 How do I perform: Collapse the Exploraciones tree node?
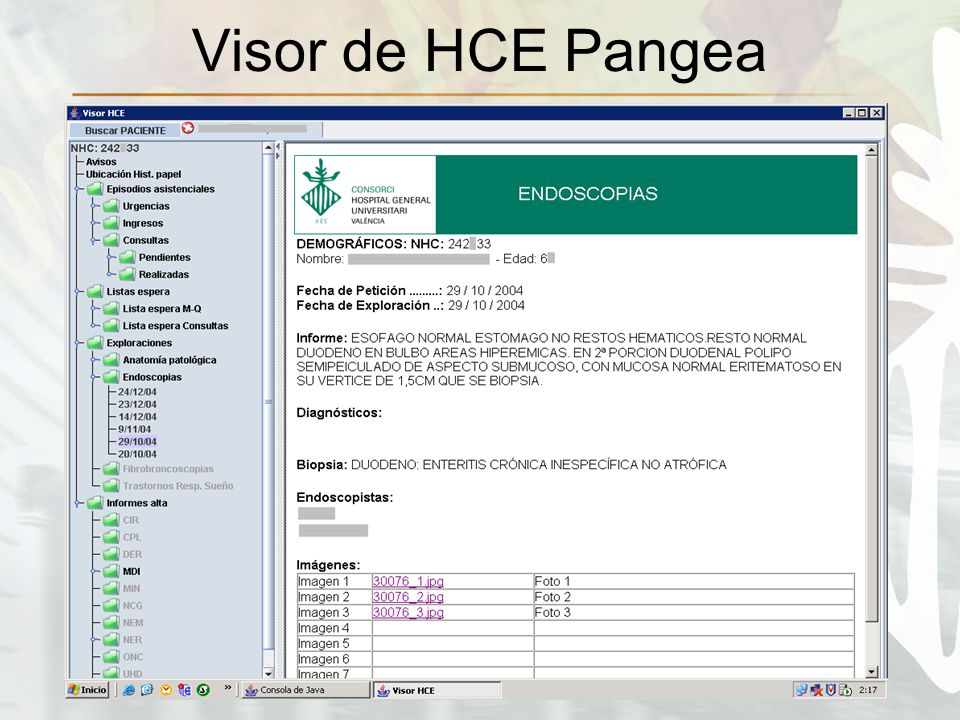coord(78,343)
